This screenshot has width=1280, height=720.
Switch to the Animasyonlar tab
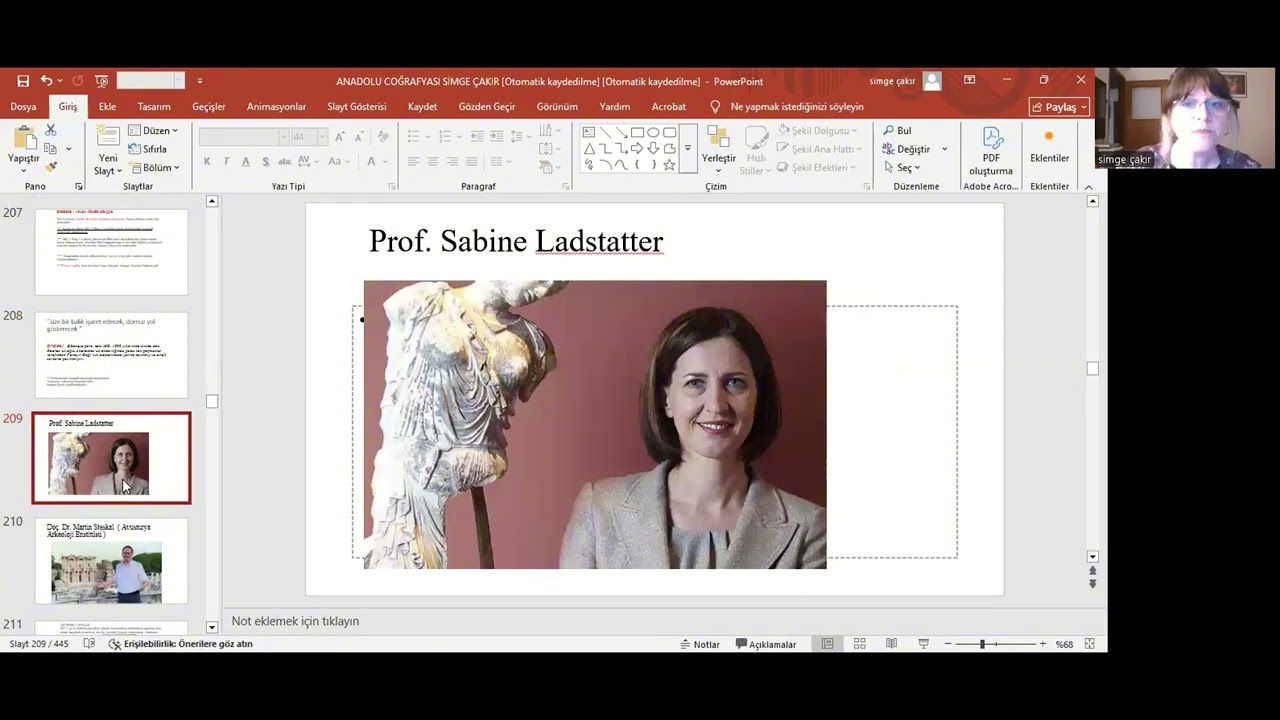(276, 107)
